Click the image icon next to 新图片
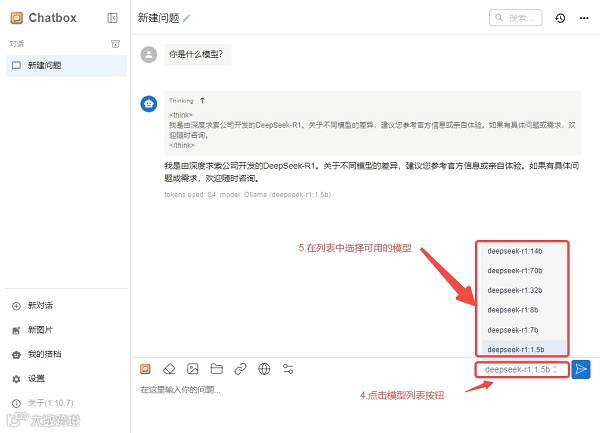 [x=16, y=330]
